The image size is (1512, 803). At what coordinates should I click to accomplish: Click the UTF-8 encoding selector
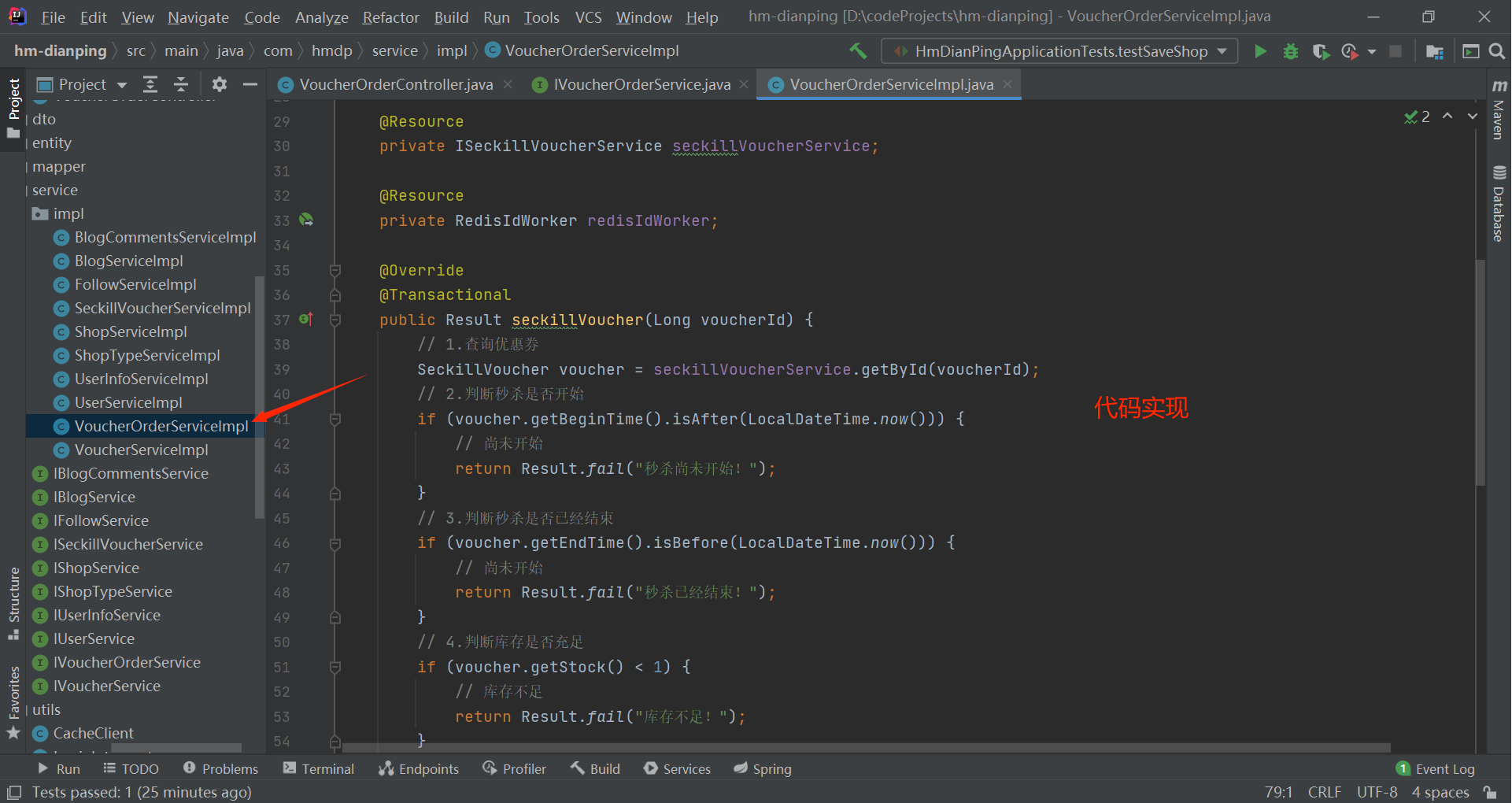pos(1377,792)
